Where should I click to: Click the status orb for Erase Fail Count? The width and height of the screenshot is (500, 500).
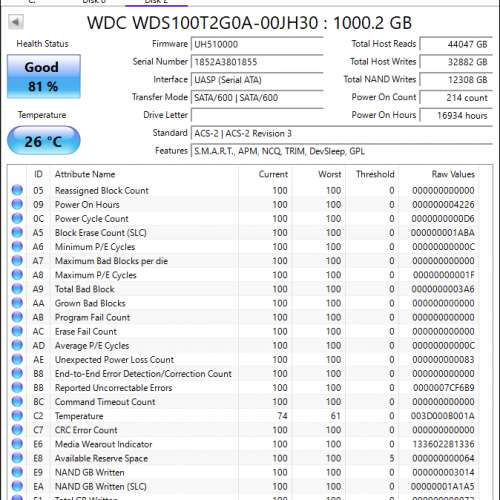point(17,331)
